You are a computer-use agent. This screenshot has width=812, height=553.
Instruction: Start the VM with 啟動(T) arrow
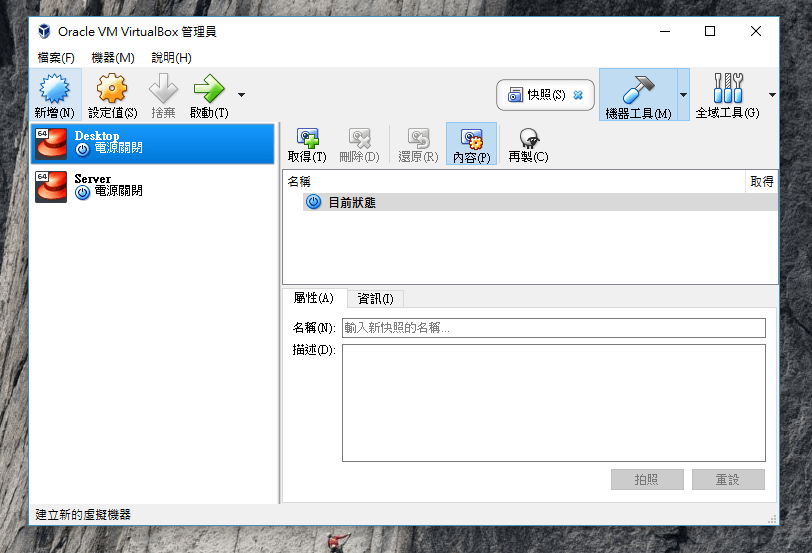(x=209, y=89)
